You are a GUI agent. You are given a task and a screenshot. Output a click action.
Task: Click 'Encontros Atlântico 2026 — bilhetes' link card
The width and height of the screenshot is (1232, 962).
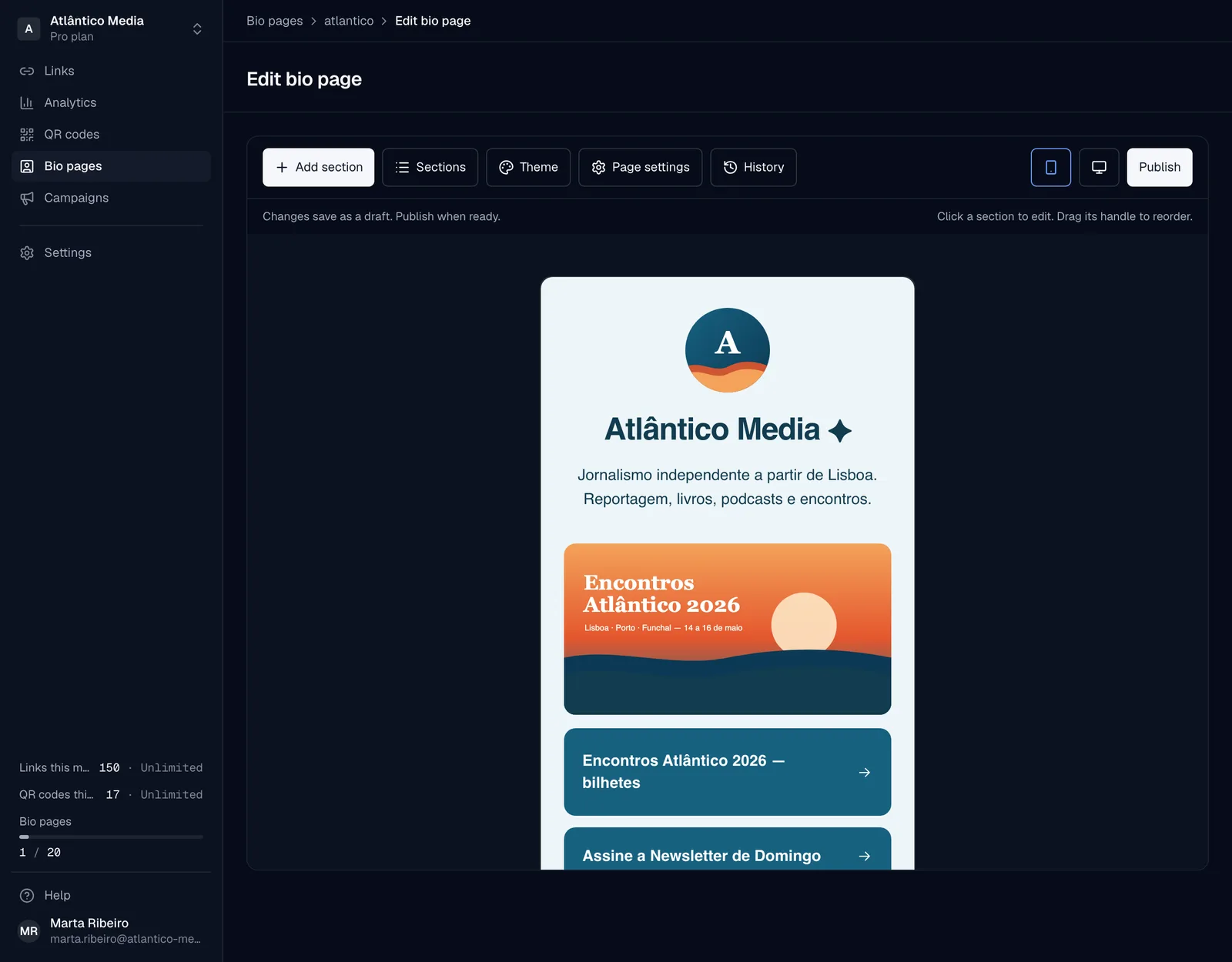tap(728, 772)
